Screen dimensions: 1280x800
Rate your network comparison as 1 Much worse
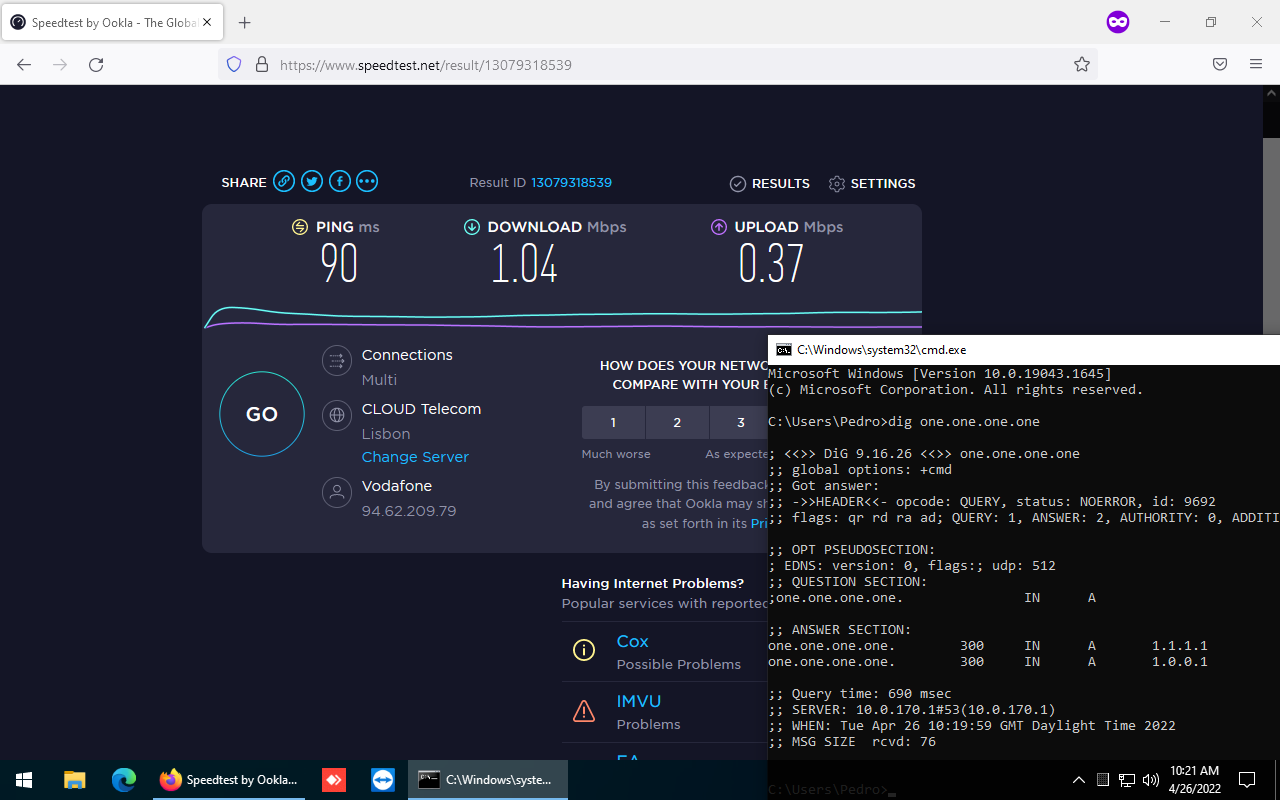613,422
